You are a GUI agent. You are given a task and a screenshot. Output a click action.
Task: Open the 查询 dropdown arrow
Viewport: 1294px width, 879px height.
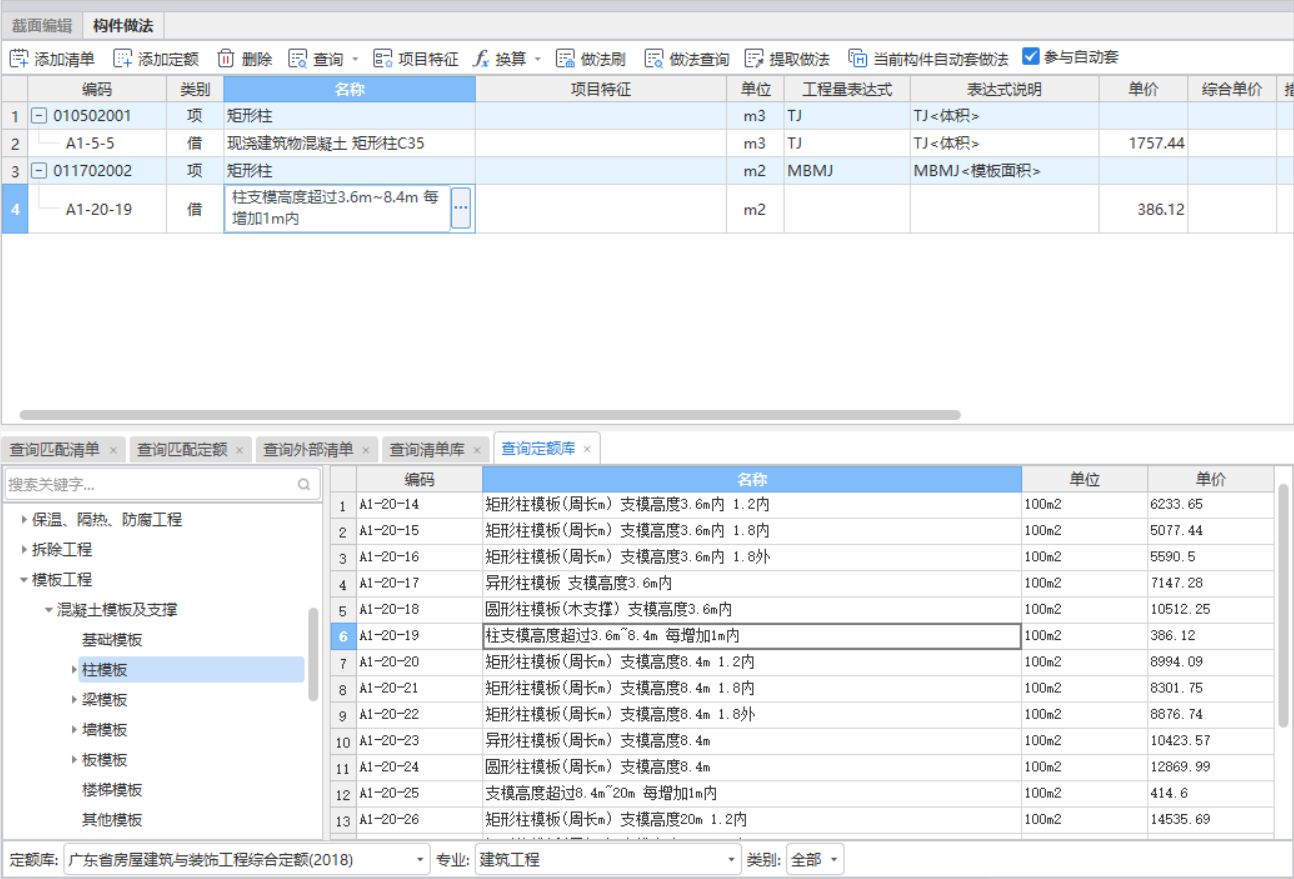[x=355, y=59]
